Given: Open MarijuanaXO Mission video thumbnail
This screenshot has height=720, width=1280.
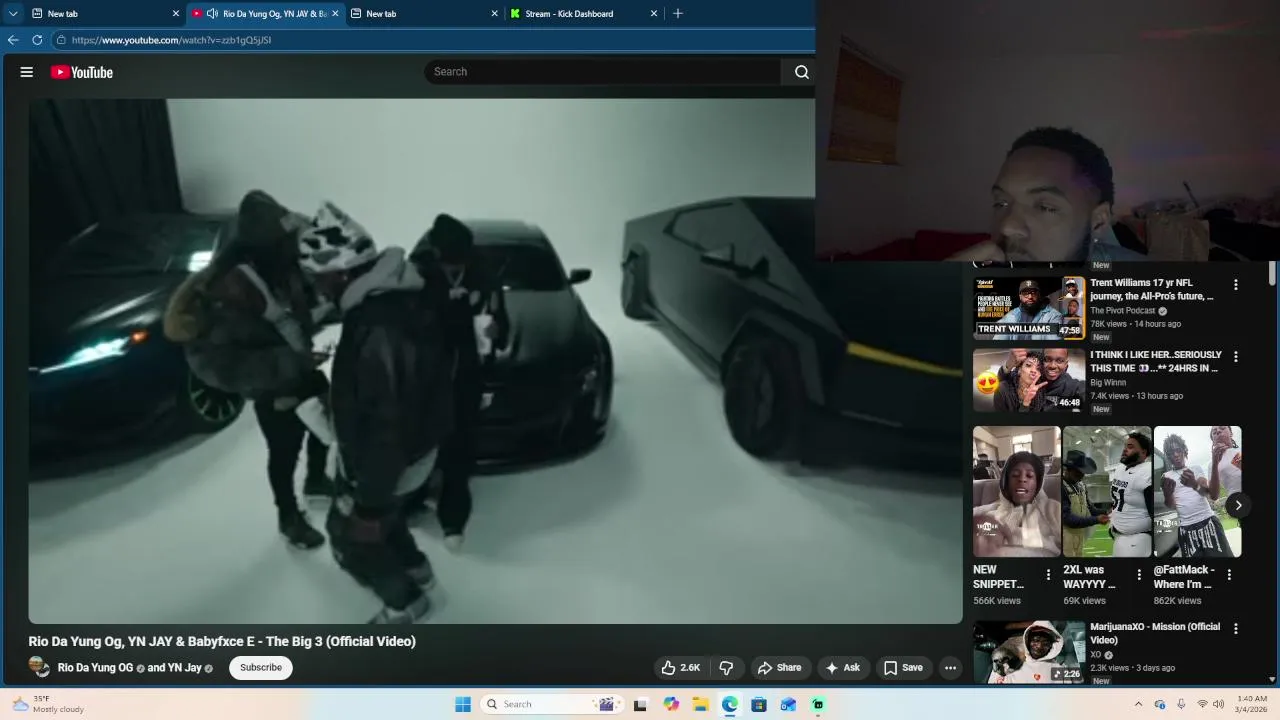Looking at the screenshot, I should 1029,652.
